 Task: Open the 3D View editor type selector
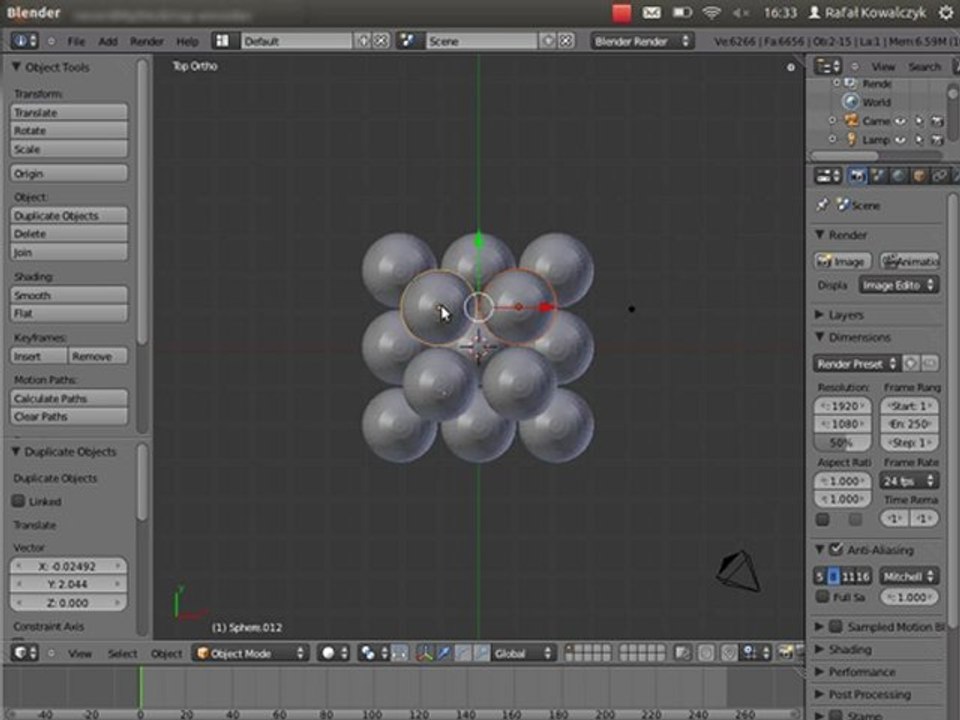click(24, 653)
